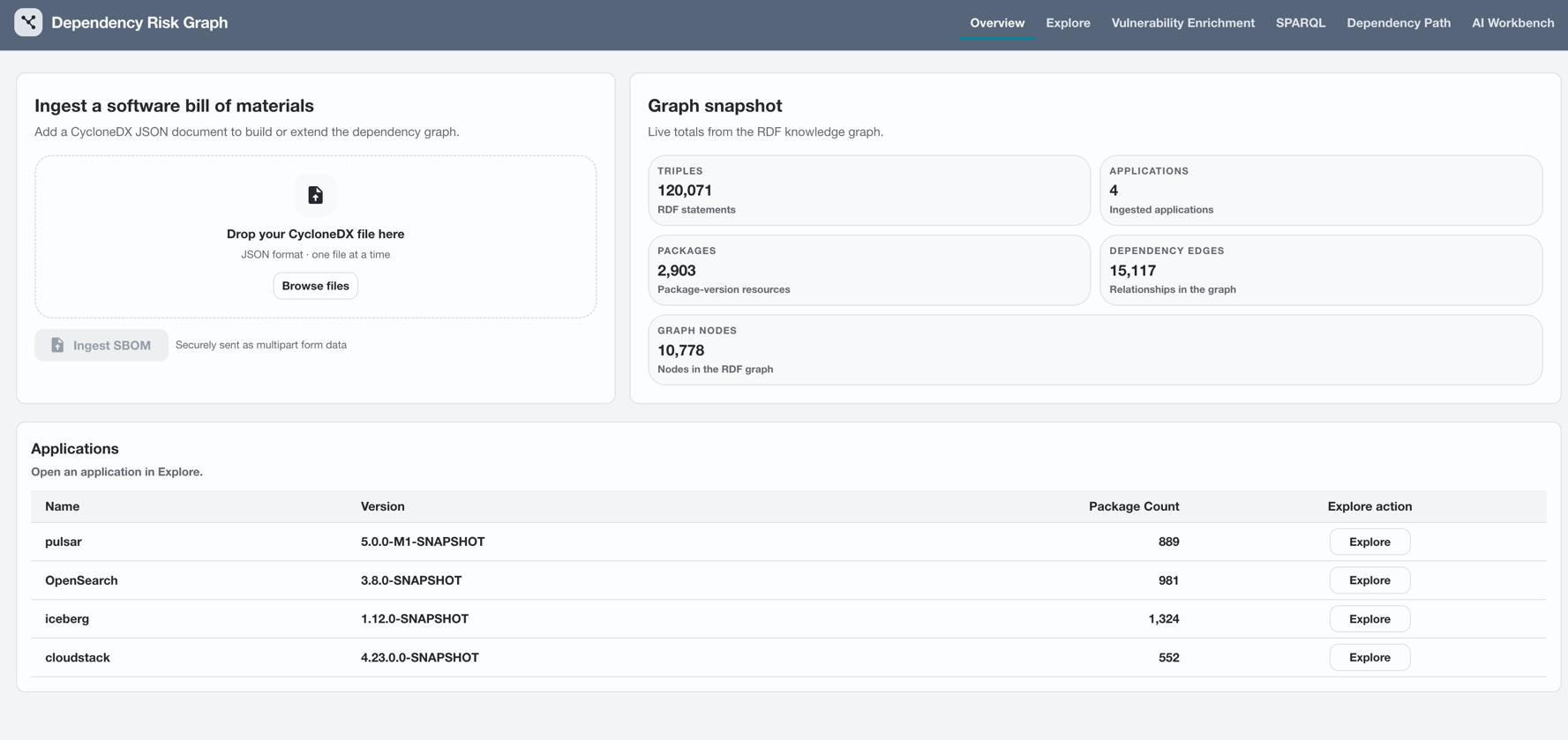Click the CycloneDX file drop zone text
The width and height of the screenshot is (1568, 740).
pos(315,234)
